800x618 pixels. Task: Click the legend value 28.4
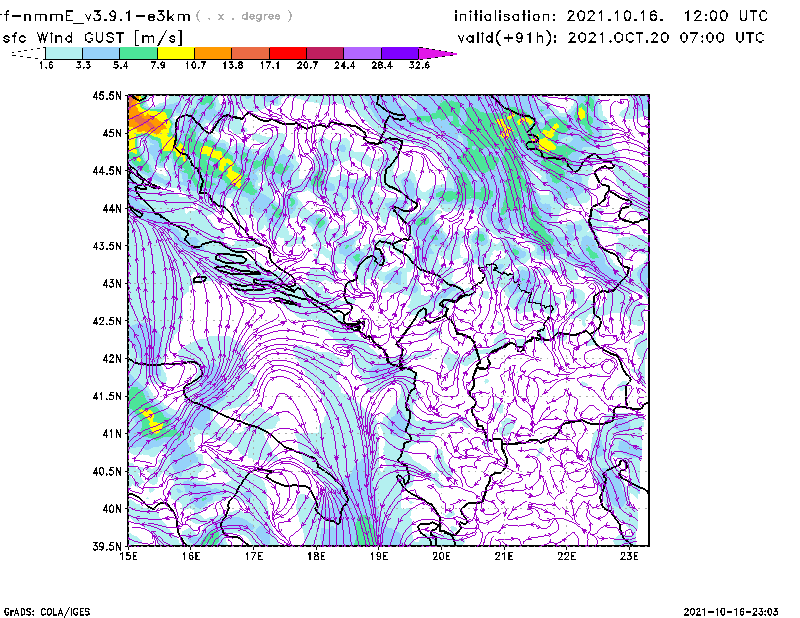[x=382, y=65]
